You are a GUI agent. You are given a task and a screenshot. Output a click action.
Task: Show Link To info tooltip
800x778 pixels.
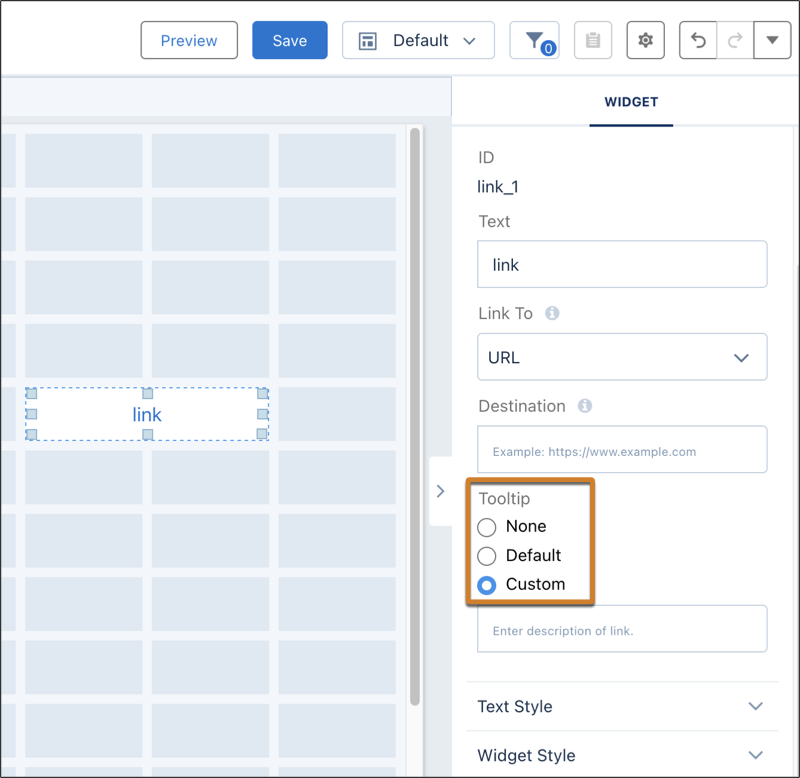pos(552,313)
